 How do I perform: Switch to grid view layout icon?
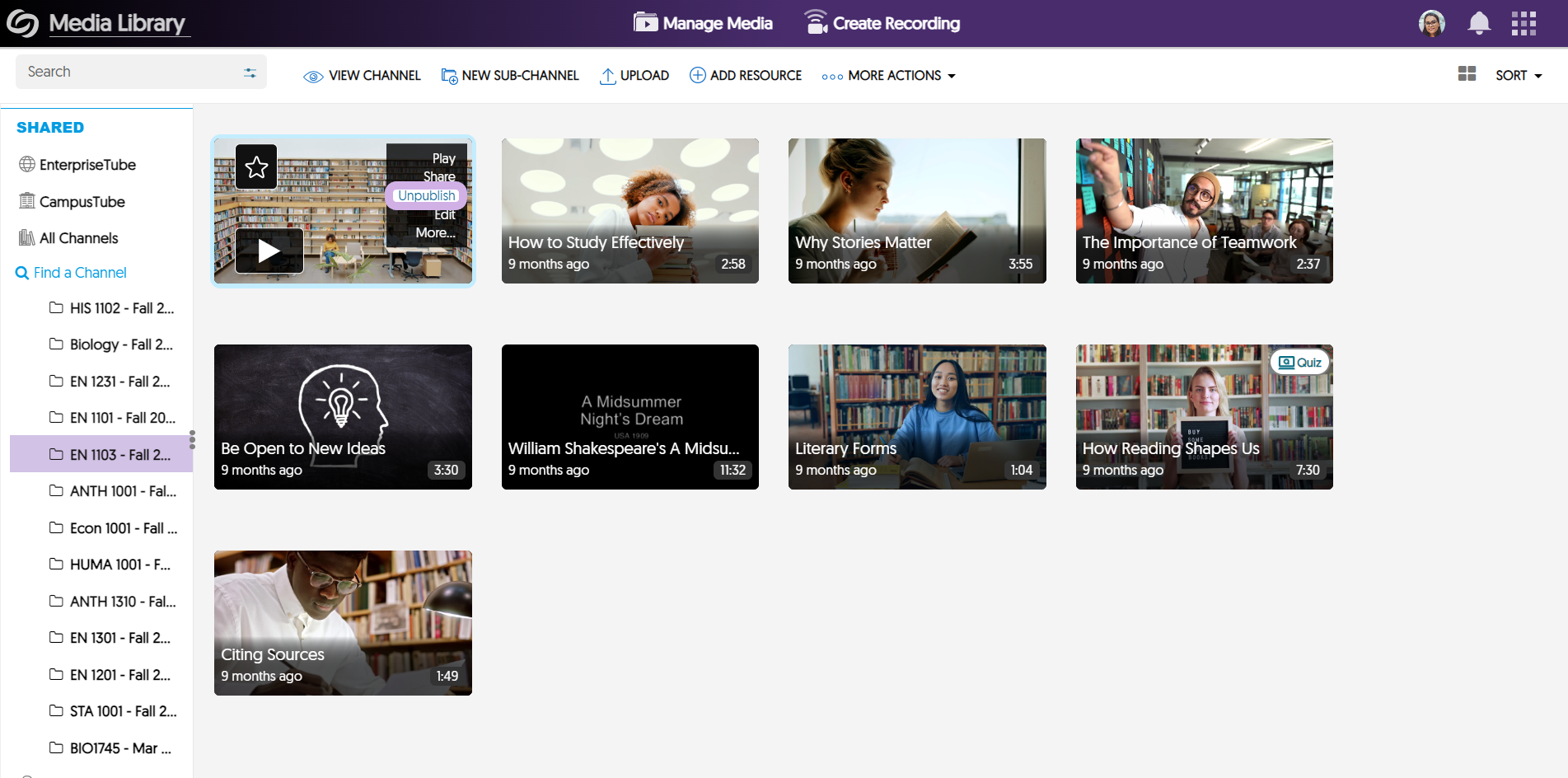[x=1467, y=74]
